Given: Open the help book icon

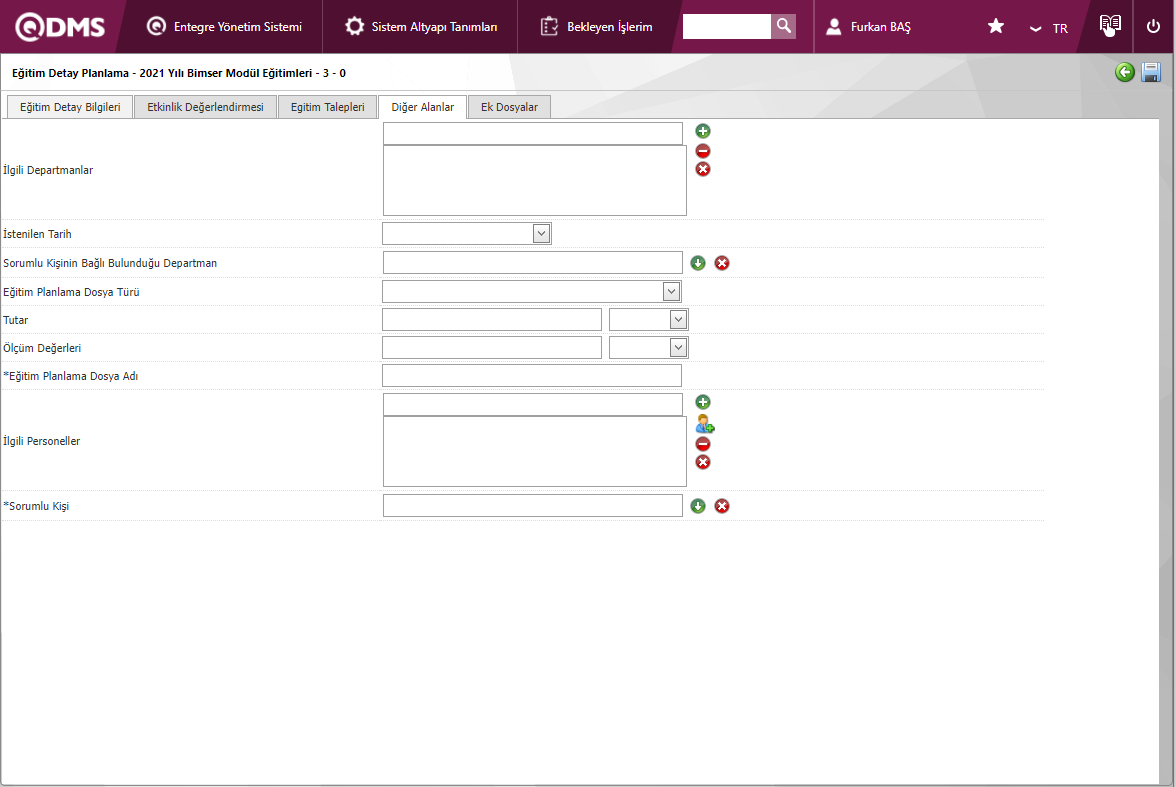Looking at the screenshot, I should 1109,26.
